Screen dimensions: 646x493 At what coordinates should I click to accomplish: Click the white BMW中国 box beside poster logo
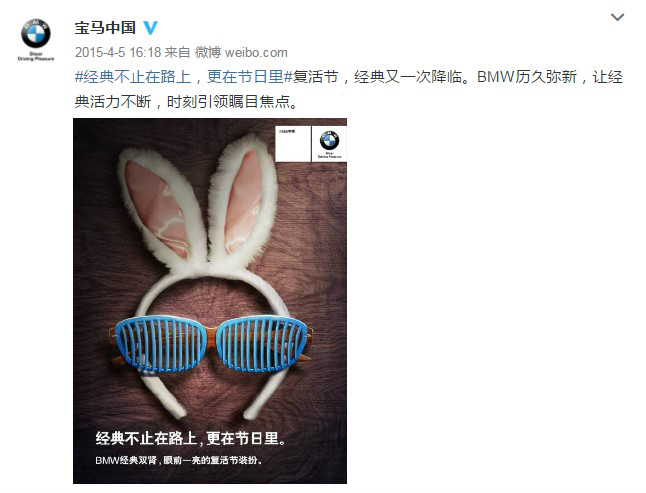click(x=293, y=143)
